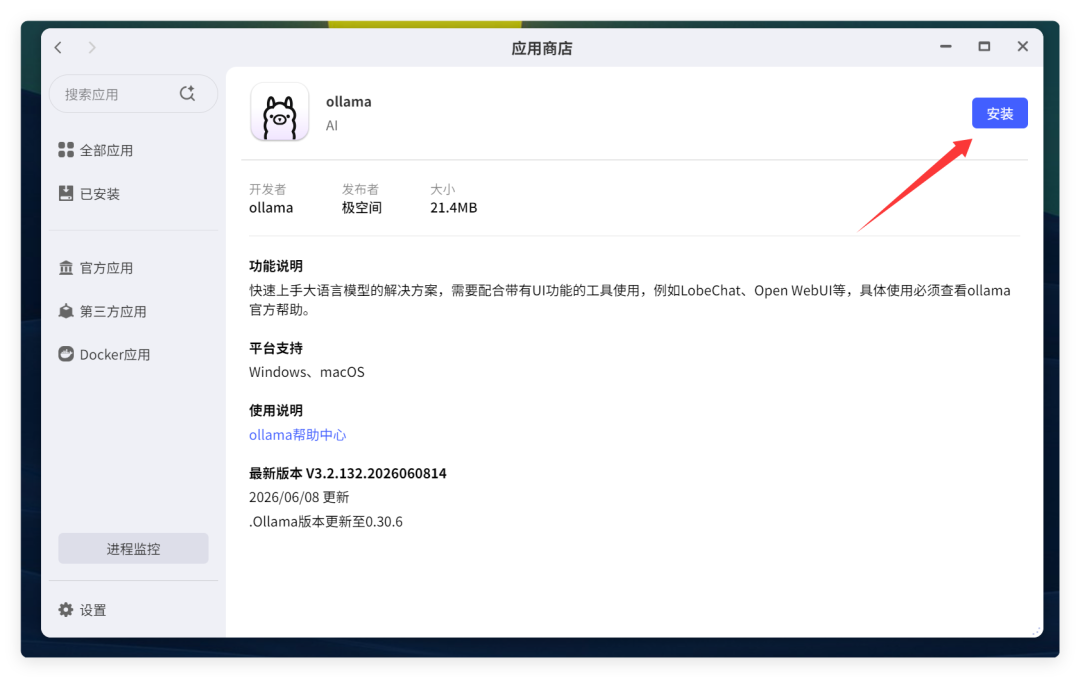Click the window resize grip corner
1080x678 pixels.
click(x=1037, y=631)
